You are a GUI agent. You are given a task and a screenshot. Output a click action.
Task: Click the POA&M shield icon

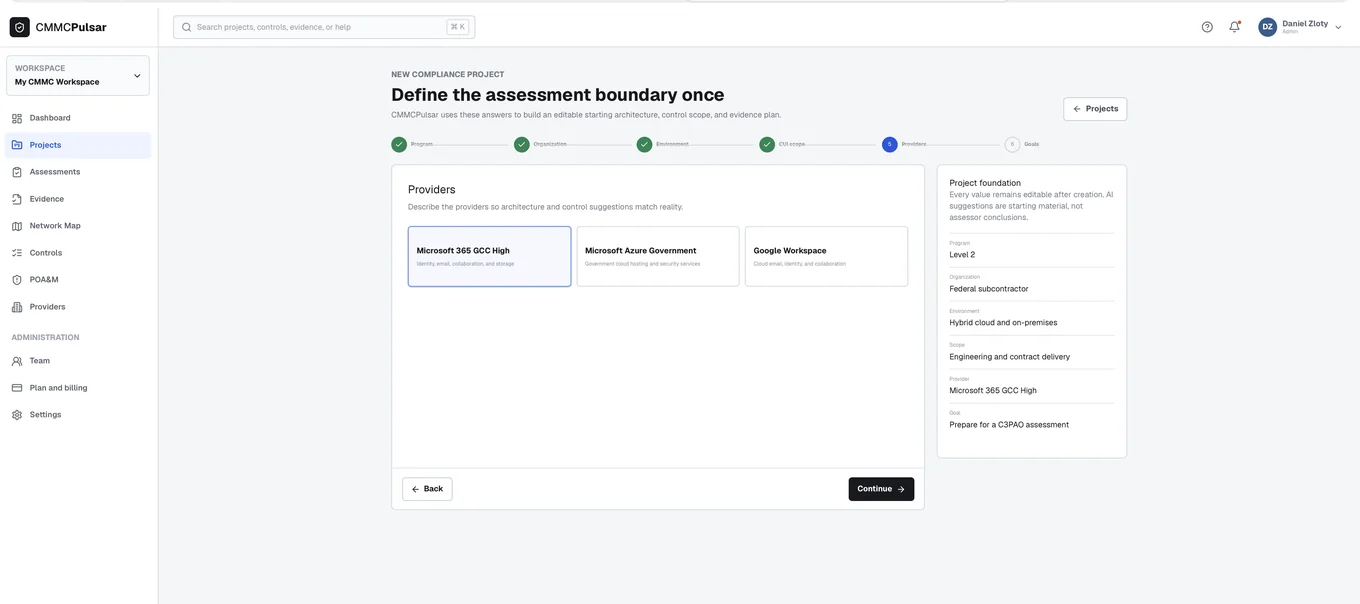[17, 280]
